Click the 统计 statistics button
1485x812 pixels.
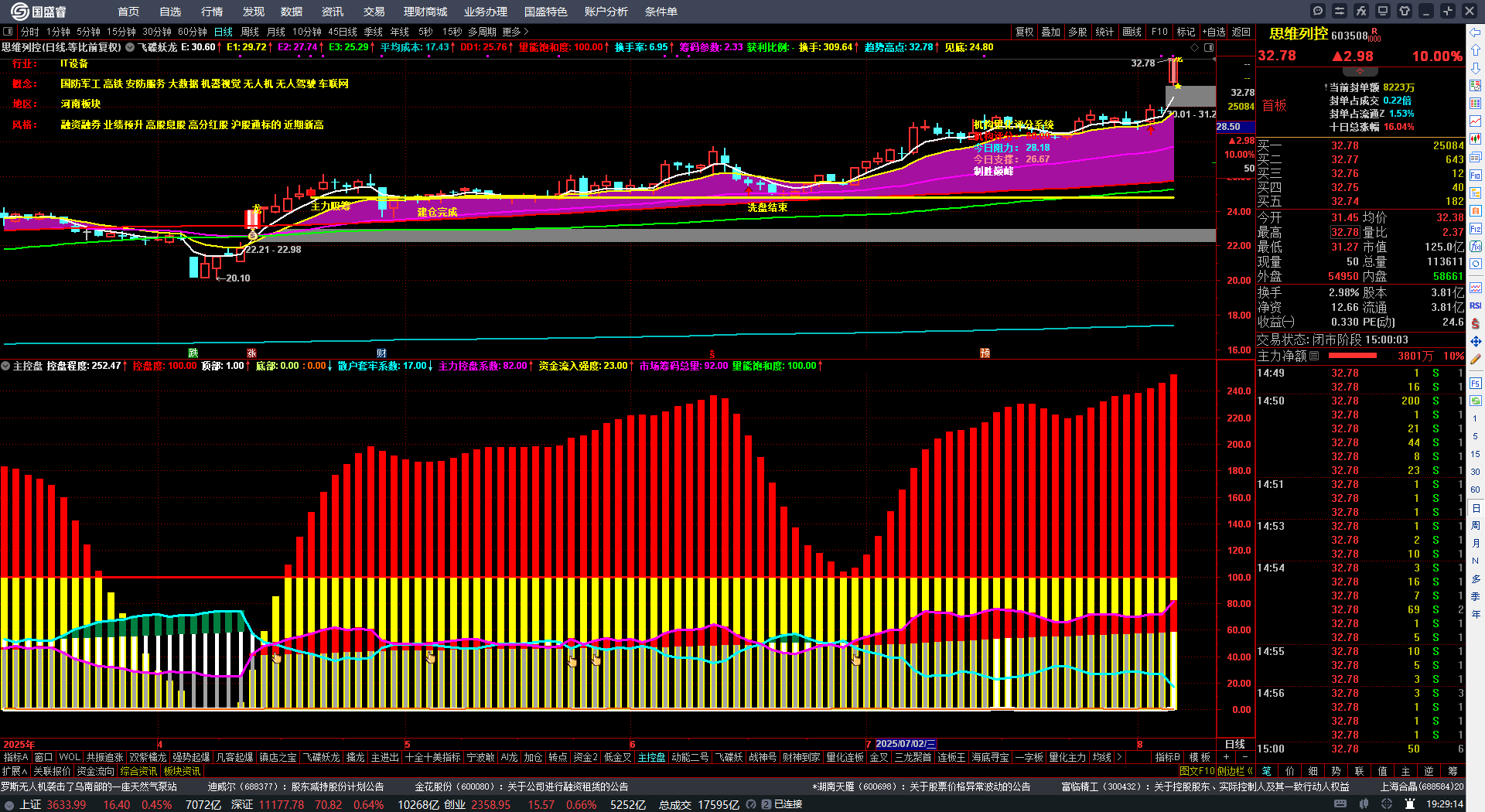[x=1104, y=32]
